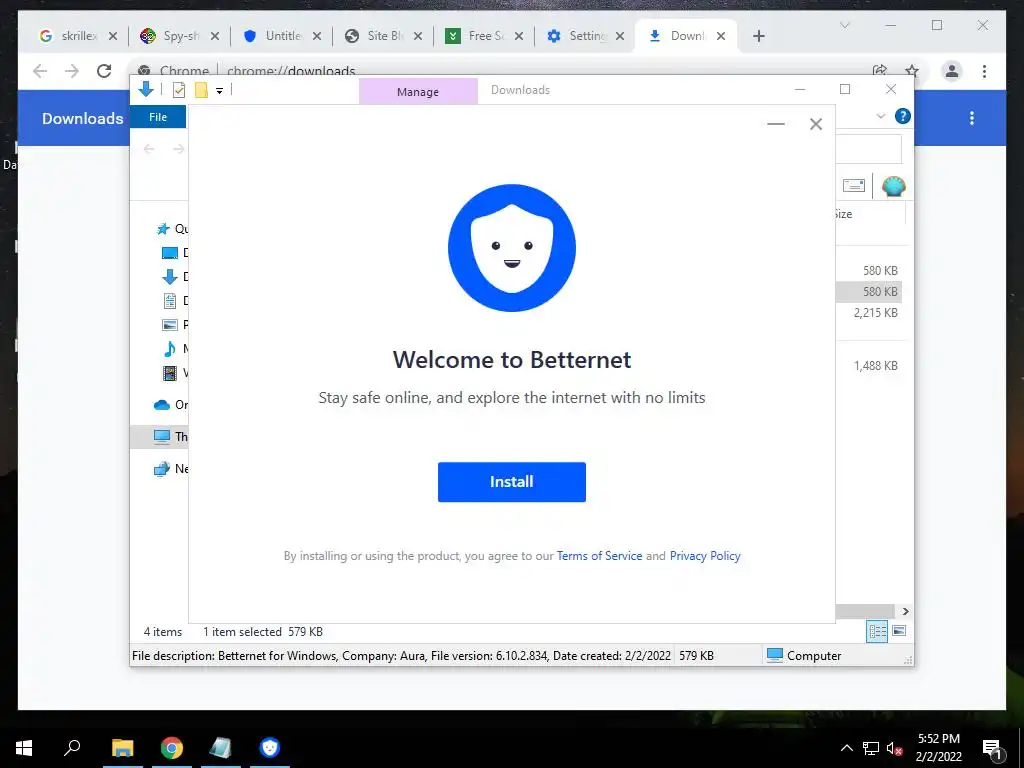
Task: Click the Explorer help question mark icon
Action: tap(903, 116)
